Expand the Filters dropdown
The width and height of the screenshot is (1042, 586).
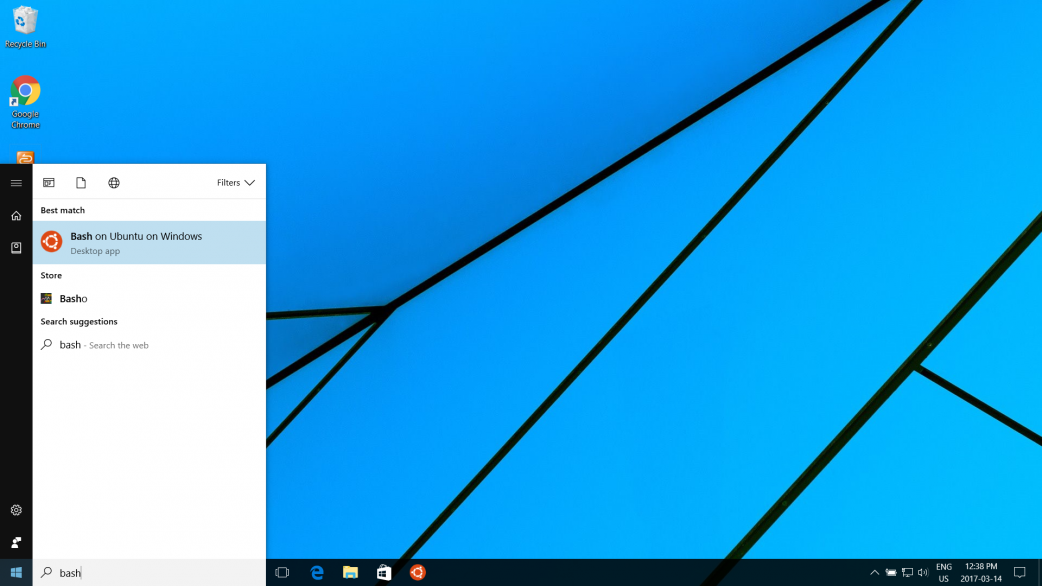[x=235, y=183]
